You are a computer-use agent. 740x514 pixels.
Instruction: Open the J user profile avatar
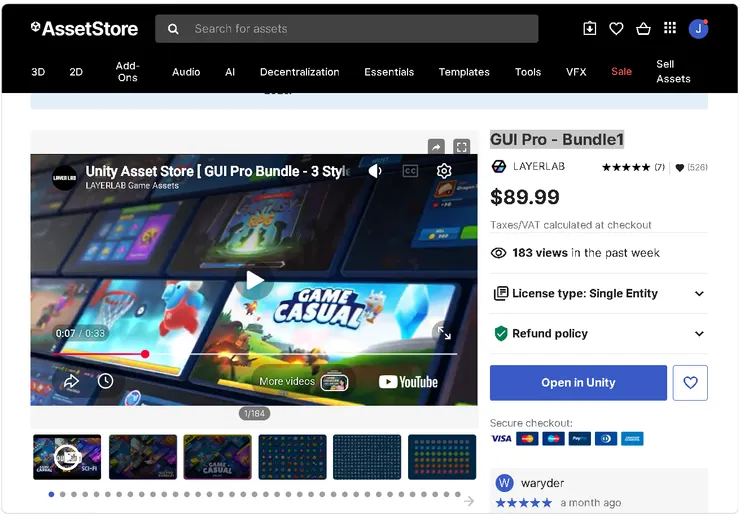click(x=698, y=29)
